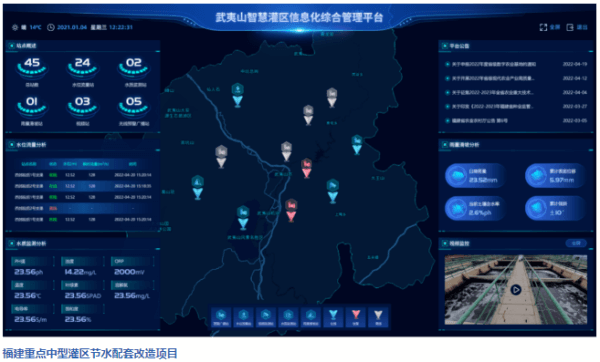Select the red offline-status table row
Viewport: 600px width, 362px height.
click(83, 208)
